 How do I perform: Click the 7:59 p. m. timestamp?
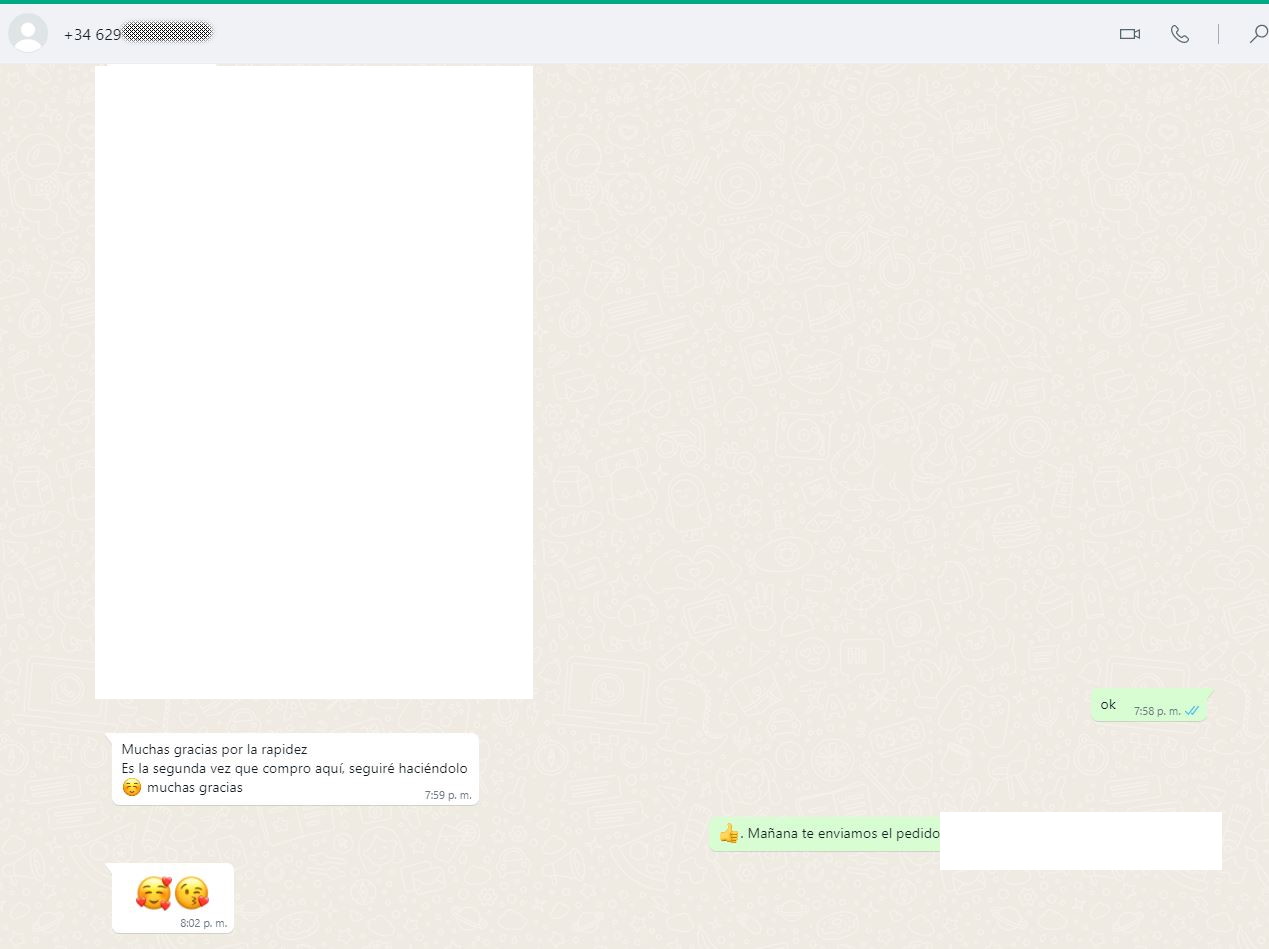click(x=448, y=795)
